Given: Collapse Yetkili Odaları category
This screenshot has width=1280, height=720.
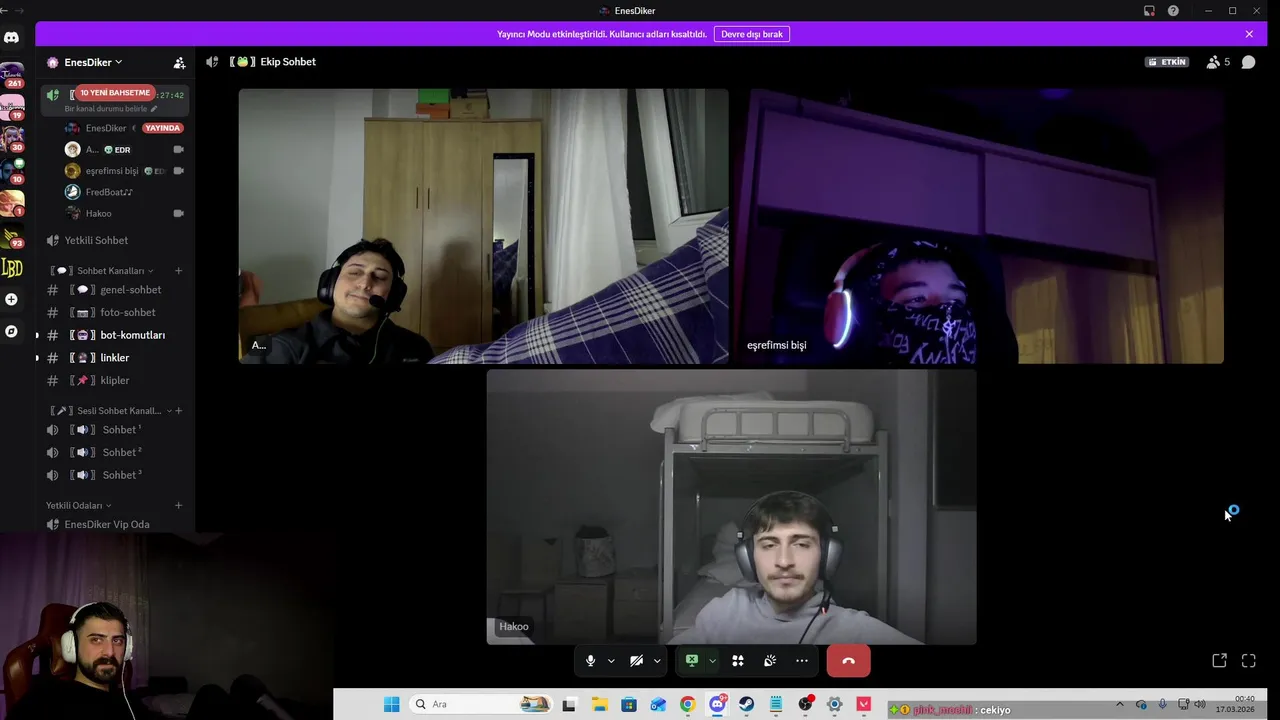Looking at the screenshot, I should 79,505.
